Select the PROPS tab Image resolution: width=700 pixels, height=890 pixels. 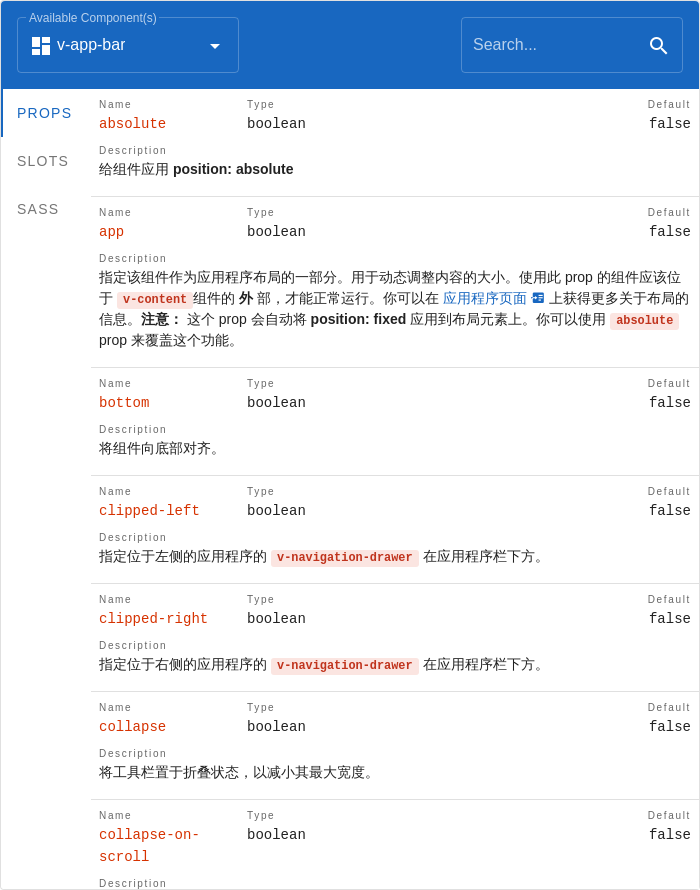pyautogui.click(x=44, y=113)
